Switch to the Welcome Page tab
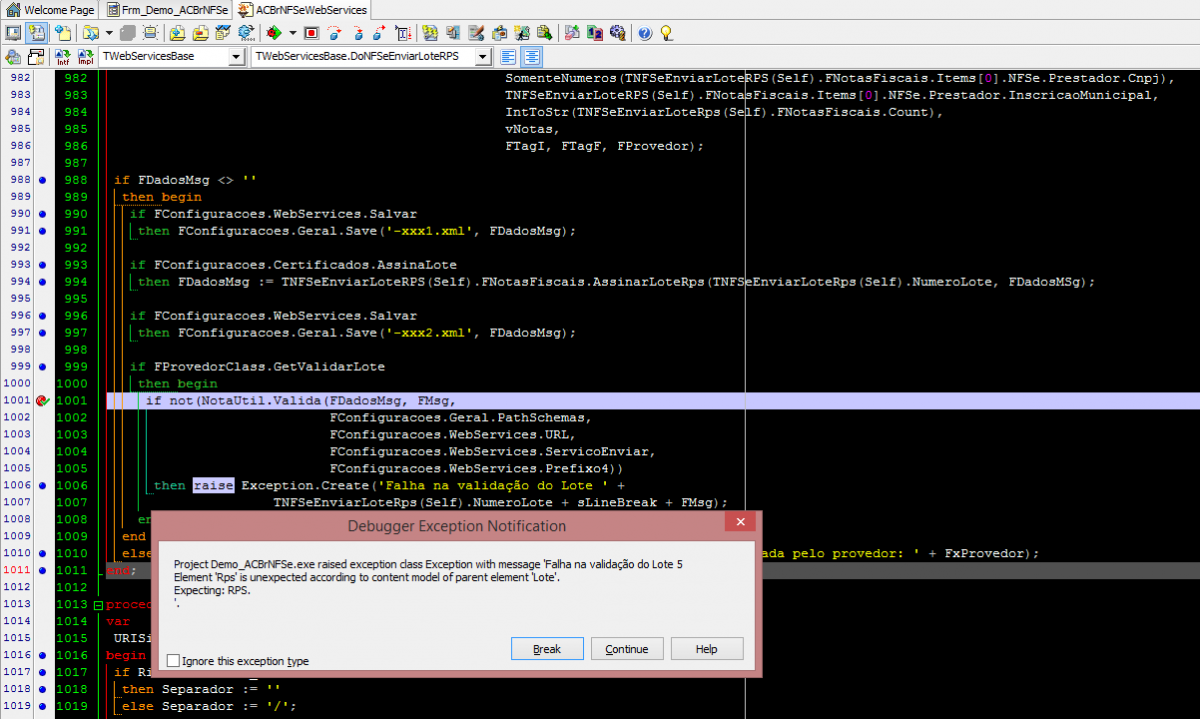Screen dimensions: 1200x719 [50, 10]
